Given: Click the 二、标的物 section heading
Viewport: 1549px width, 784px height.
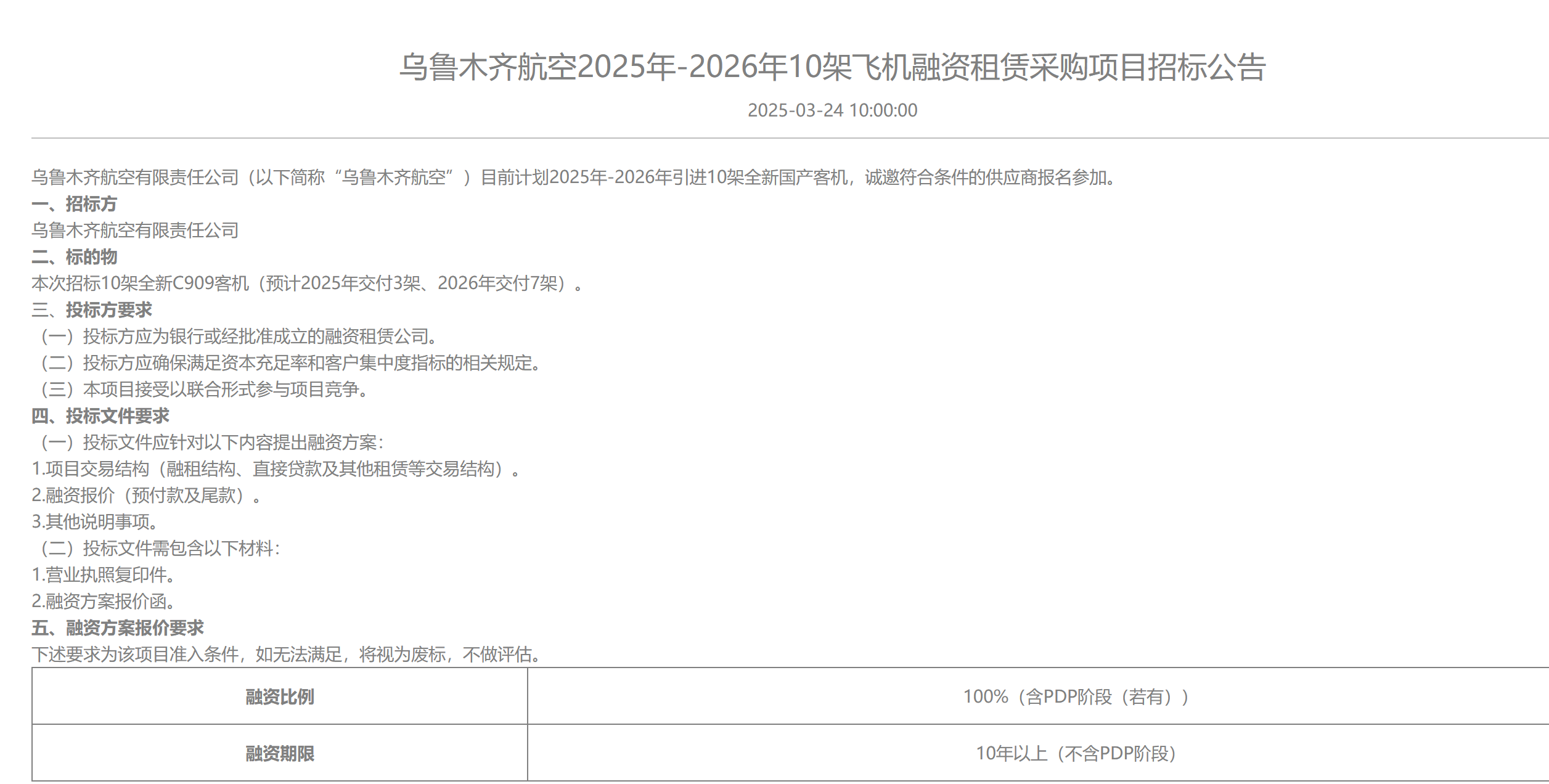Looking at the screenshot, I should (x=74, y=257).
